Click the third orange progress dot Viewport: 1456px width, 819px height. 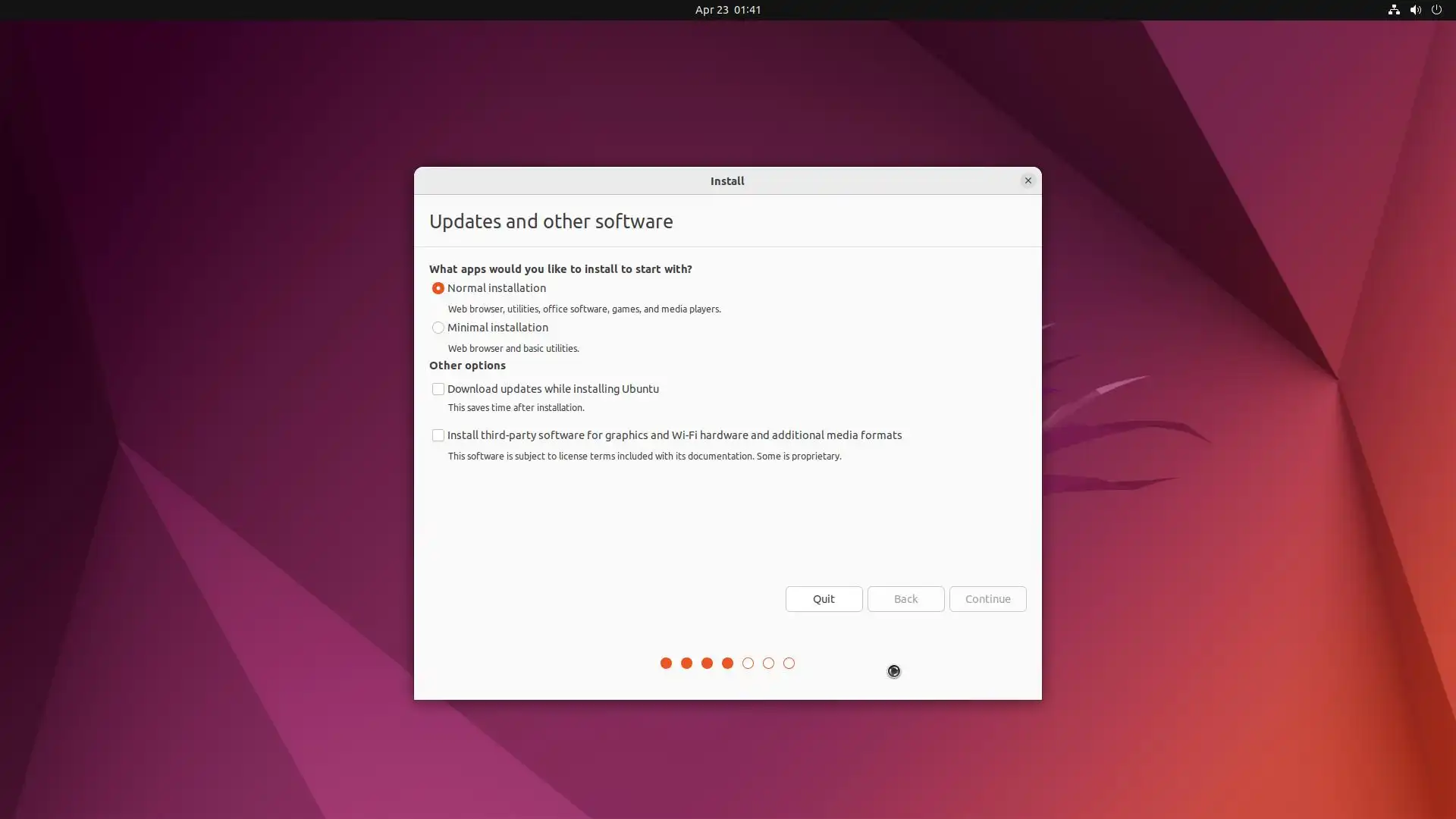coord(707,664)
